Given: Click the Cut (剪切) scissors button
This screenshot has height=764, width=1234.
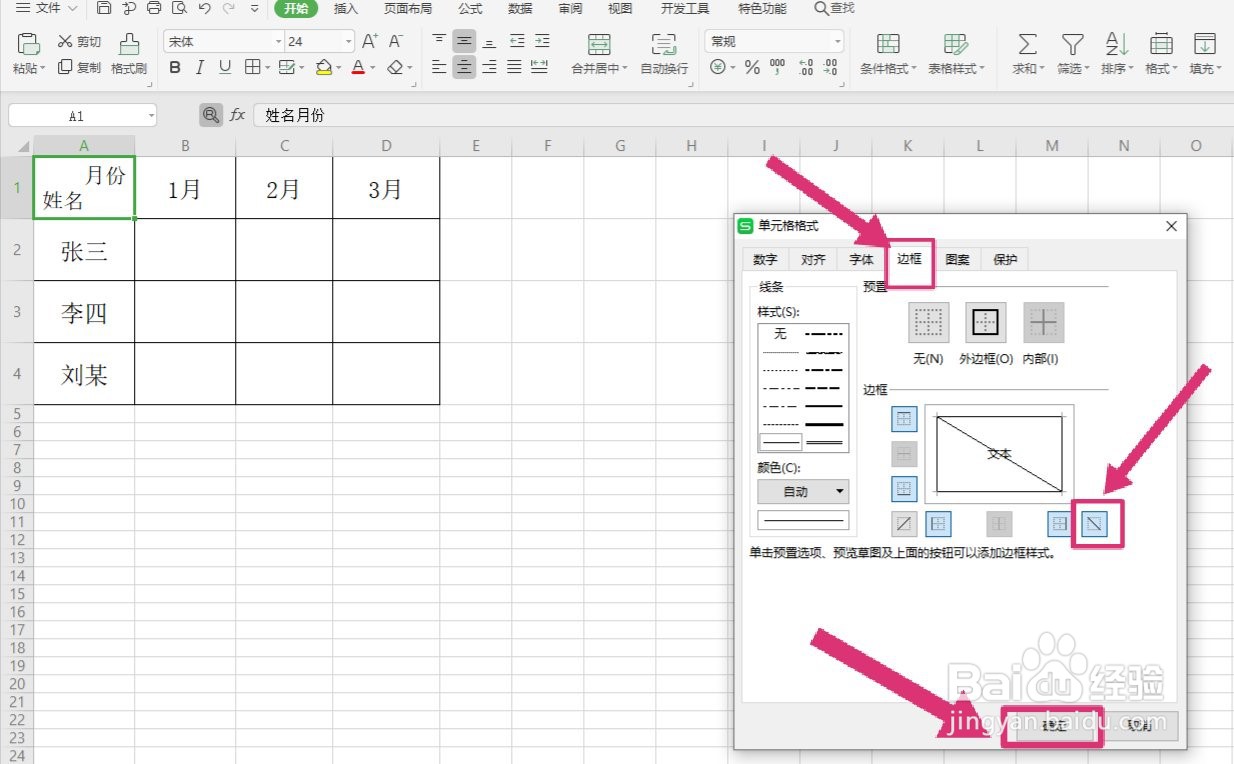Looking at the screenshot, I should tap(79, 42).
